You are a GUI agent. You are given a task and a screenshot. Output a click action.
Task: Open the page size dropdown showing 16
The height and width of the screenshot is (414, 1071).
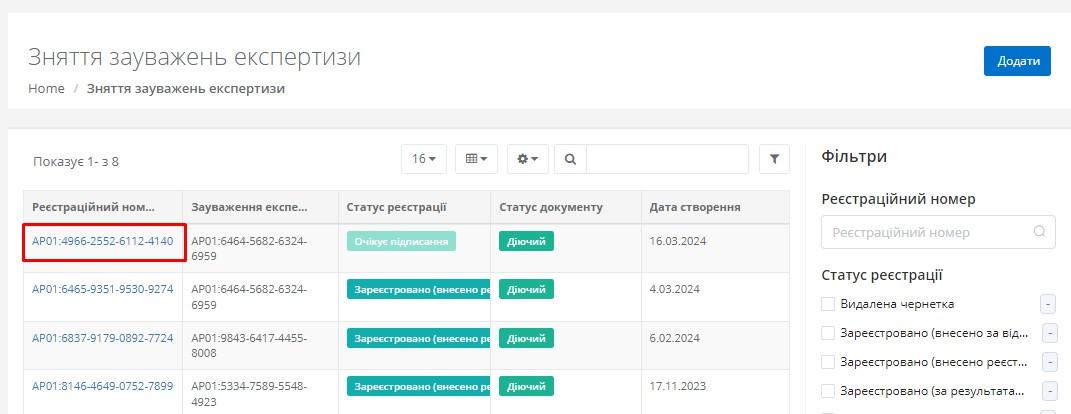click(x=424, y=159)
